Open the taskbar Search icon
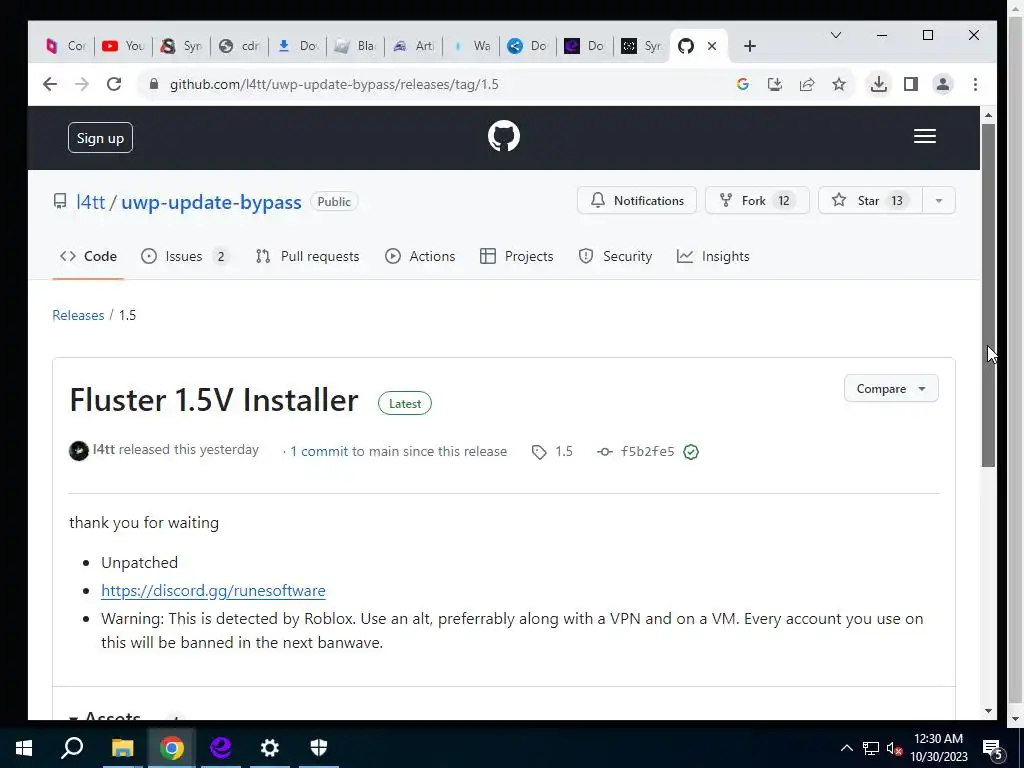Image resolution: width=1024 pixels, height=768 pixels. [72, 748]
